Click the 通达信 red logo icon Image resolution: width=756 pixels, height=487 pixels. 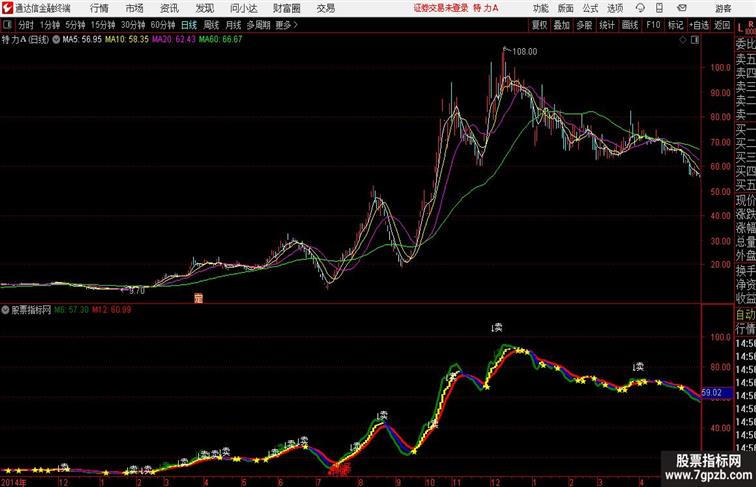click(7, 8)
